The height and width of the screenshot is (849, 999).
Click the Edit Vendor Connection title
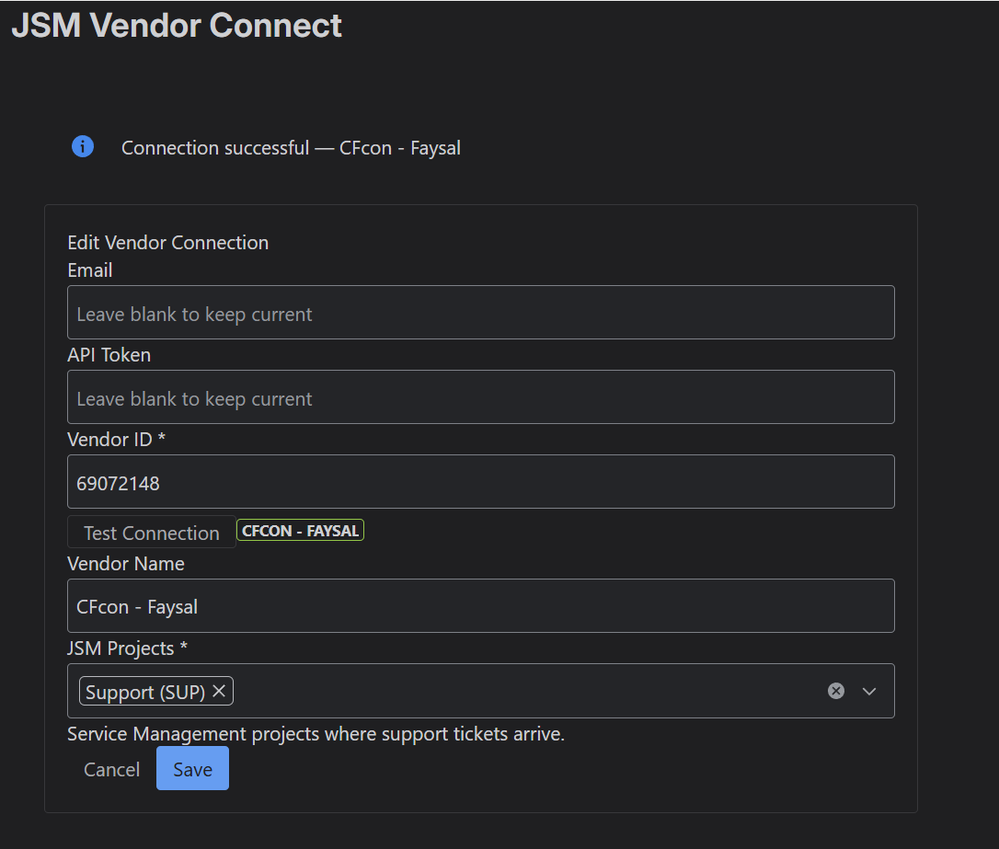(168, 242)
